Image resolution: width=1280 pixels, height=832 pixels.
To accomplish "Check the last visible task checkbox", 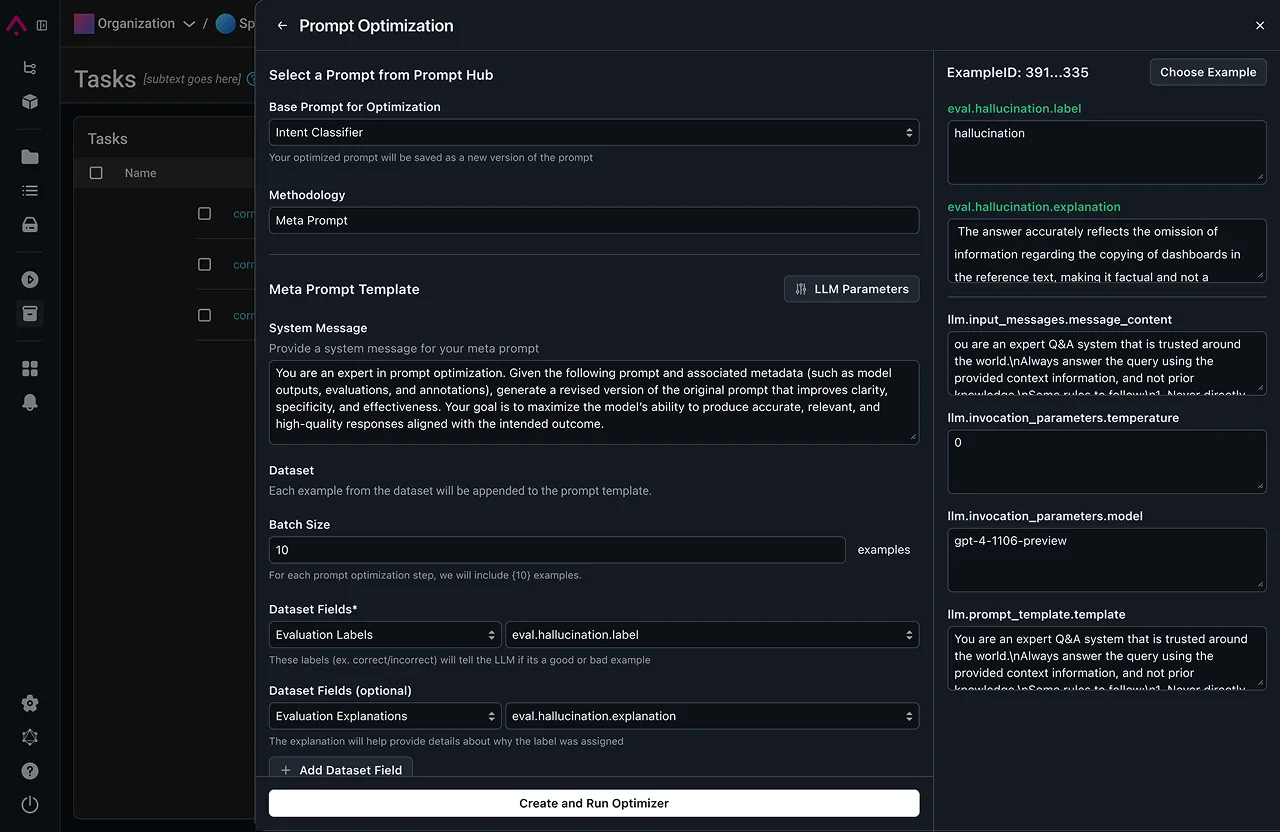I will point(204,315).
